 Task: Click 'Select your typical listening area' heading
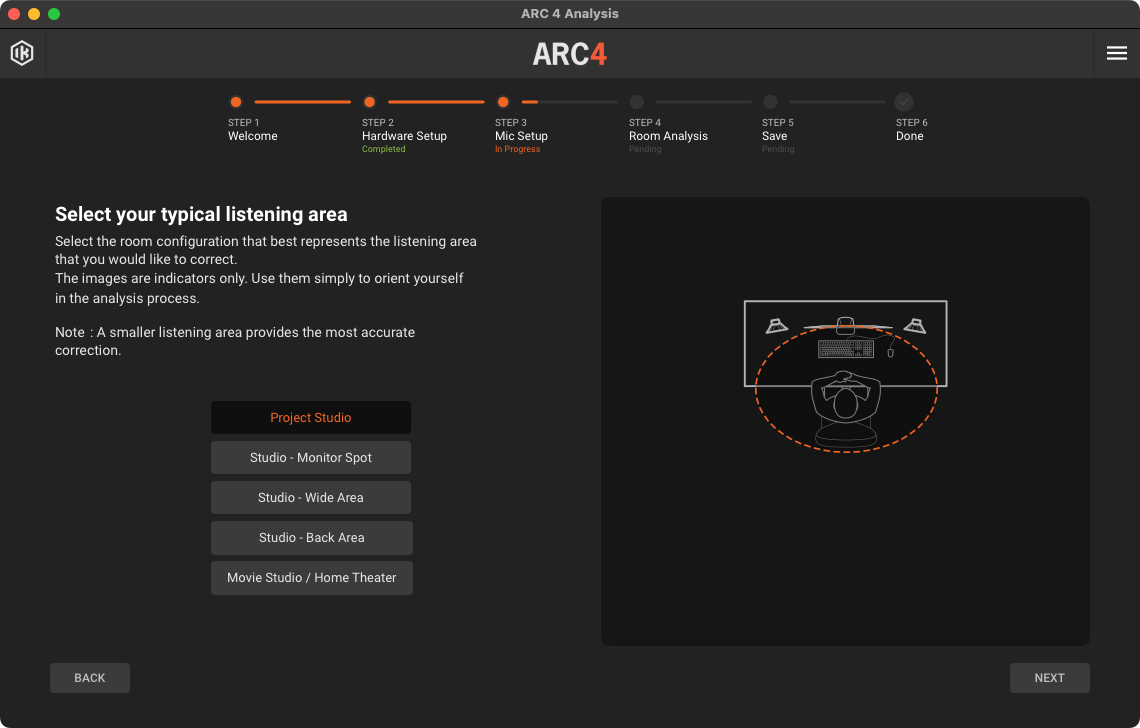pyautogui.click(x=201, y=215)
